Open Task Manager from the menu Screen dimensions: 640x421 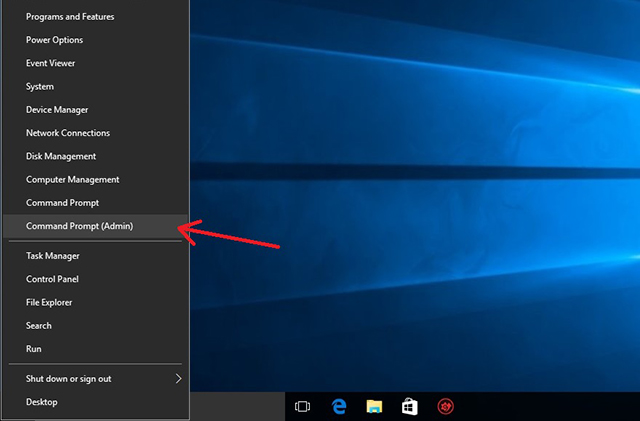[x=96, y=256]
